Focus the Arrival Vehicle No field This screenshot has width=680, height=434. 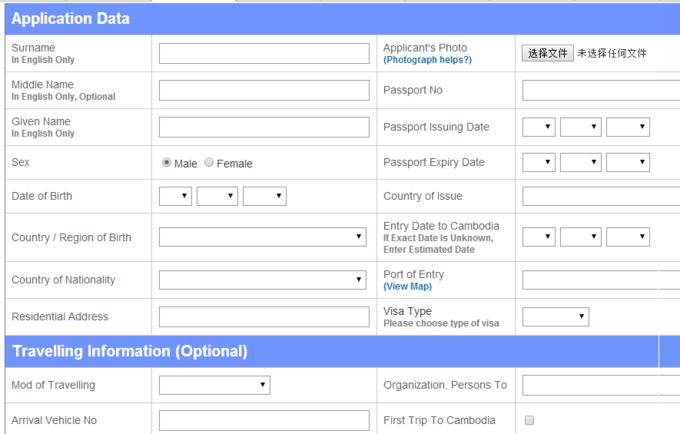click(x=263, y=421)
